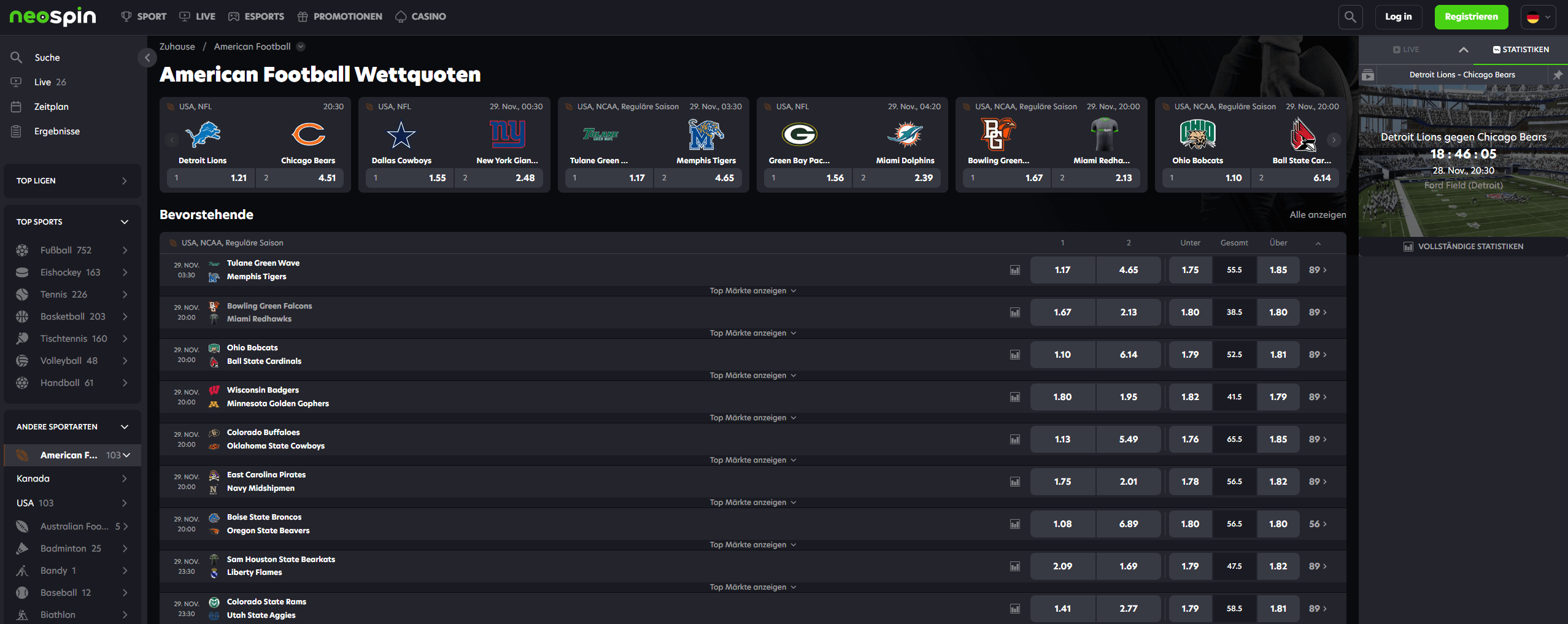Select Über 1.85 for Colorado Buffaloes match
Viewport: 1568px width, 624px height.
tap(1278, 439)
